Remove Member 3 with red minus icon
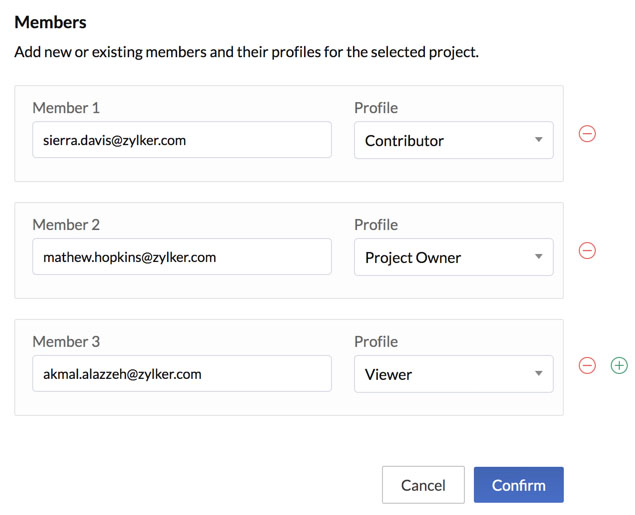 pos(587,366)
